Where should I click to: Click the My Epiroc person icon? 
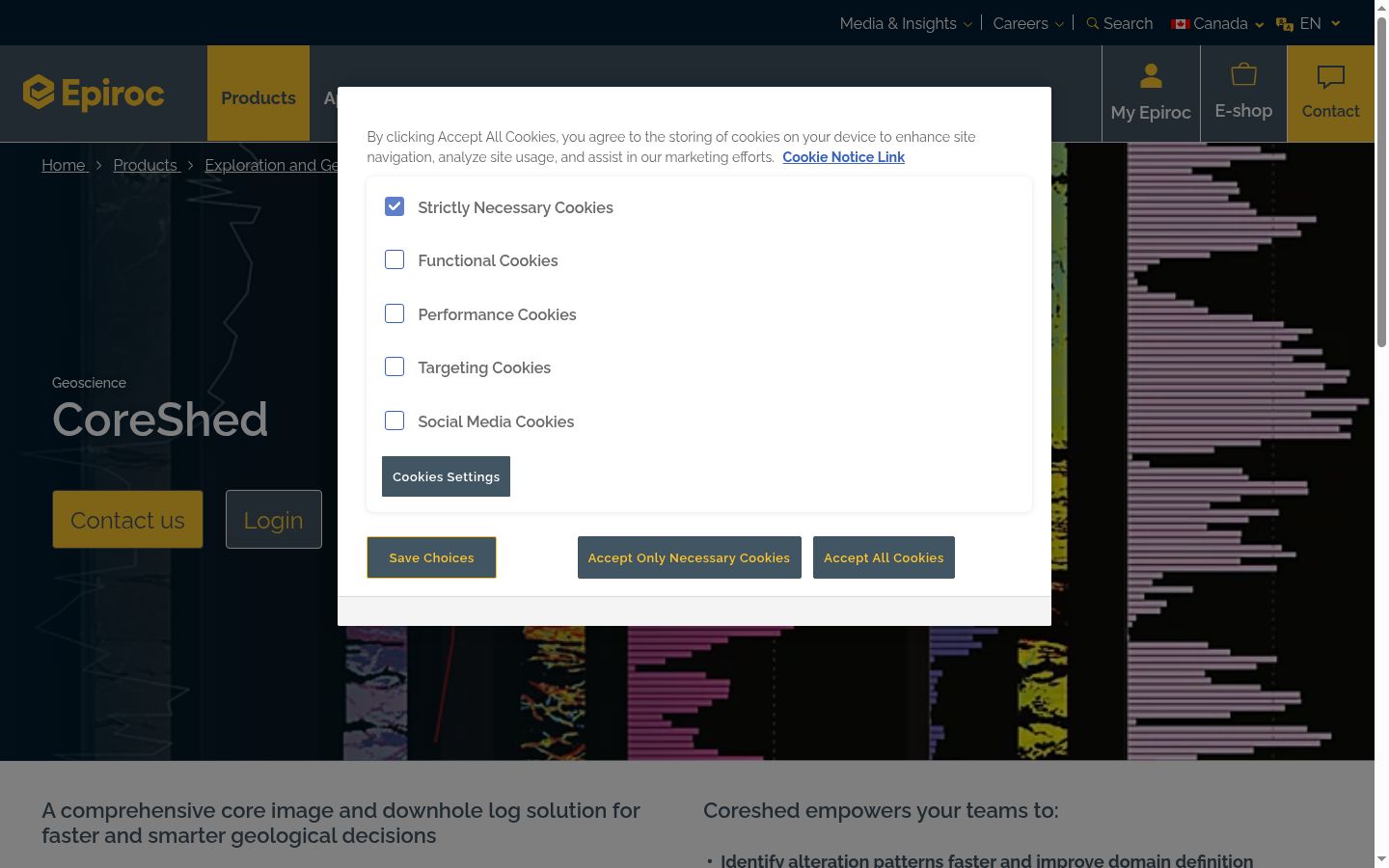tap(1151, 75)
